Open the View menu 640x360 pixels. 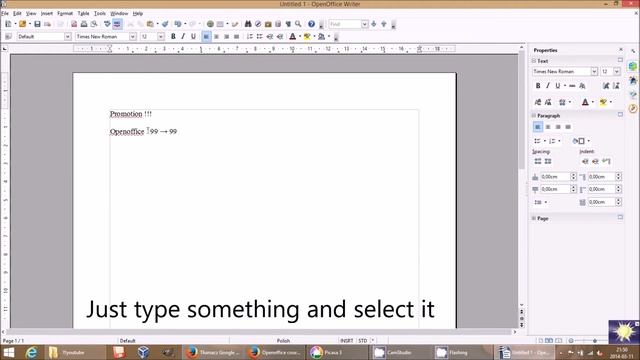pyautogui.click(x=31, y=13)
